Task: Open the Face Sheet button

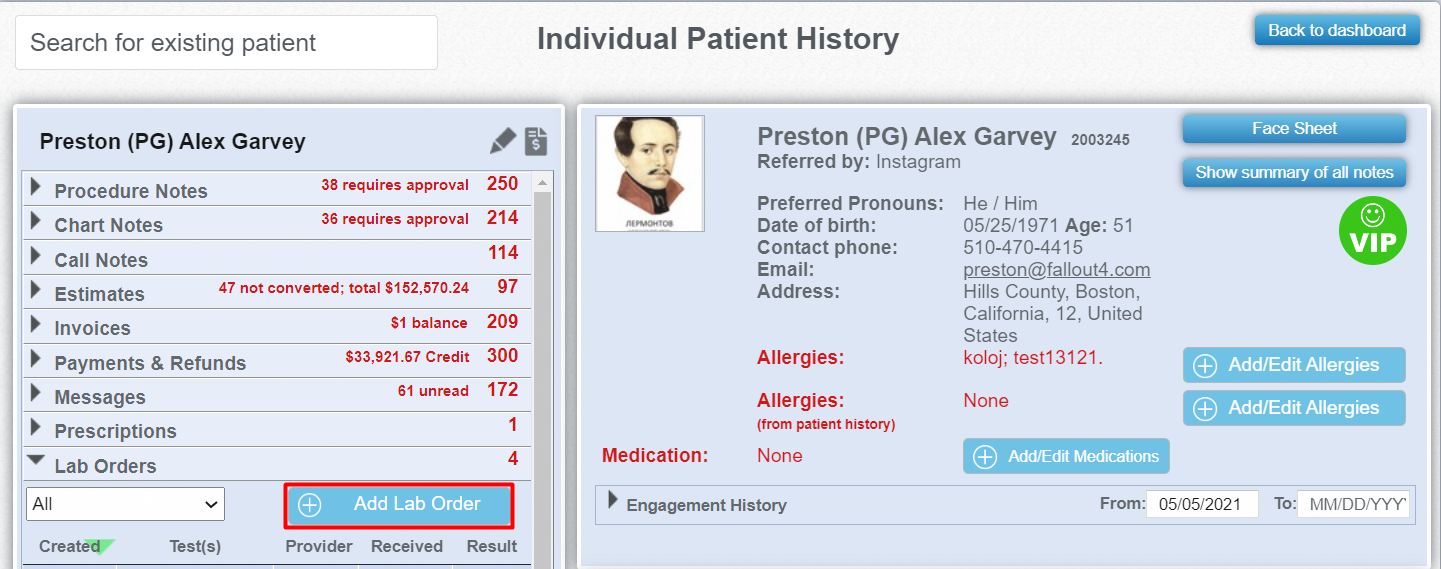Action: point(1294,128)
